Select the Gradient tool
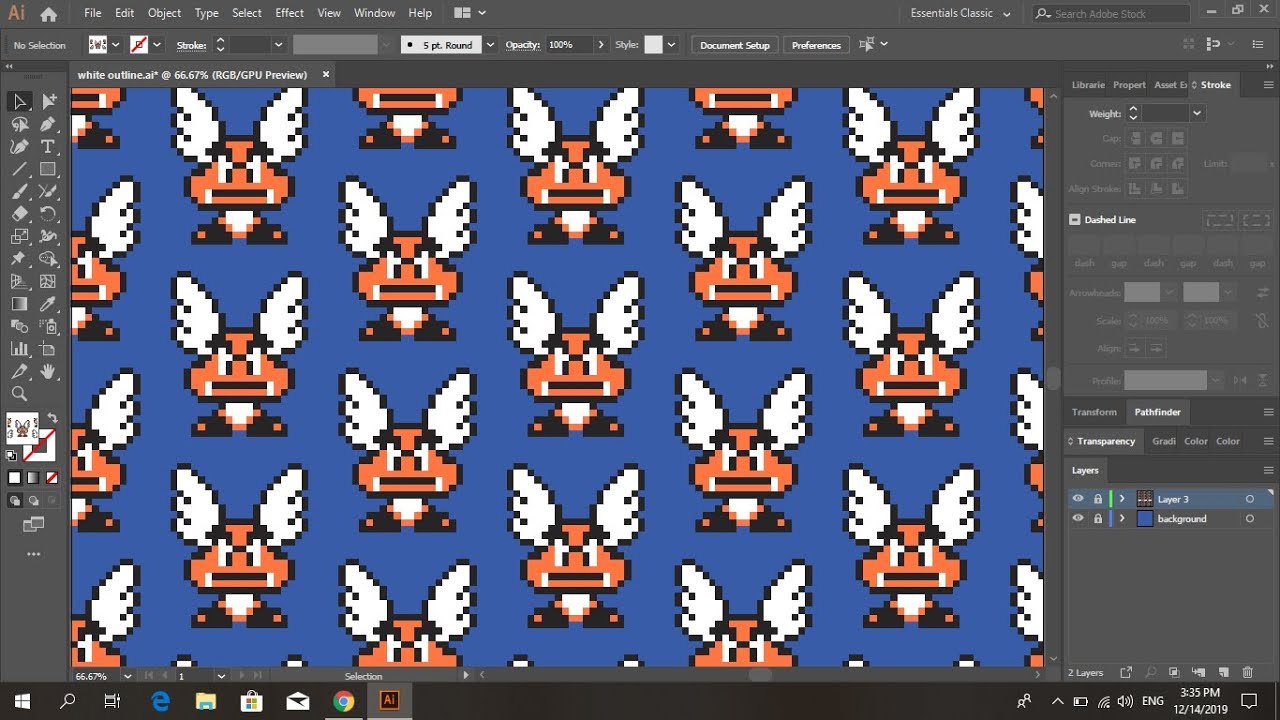 tap(20, 304)
